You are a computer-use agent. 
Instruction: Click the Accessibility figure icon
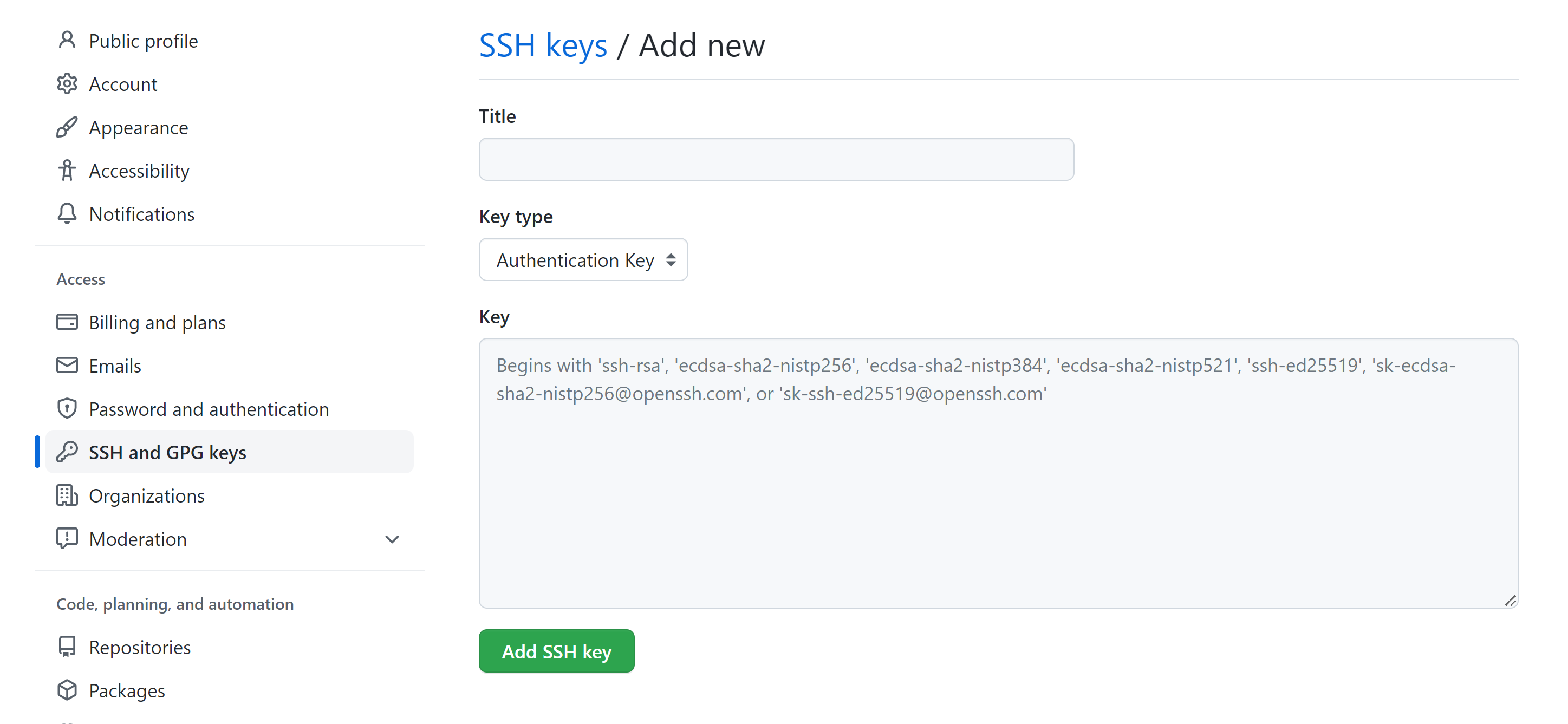coord(67,171)
